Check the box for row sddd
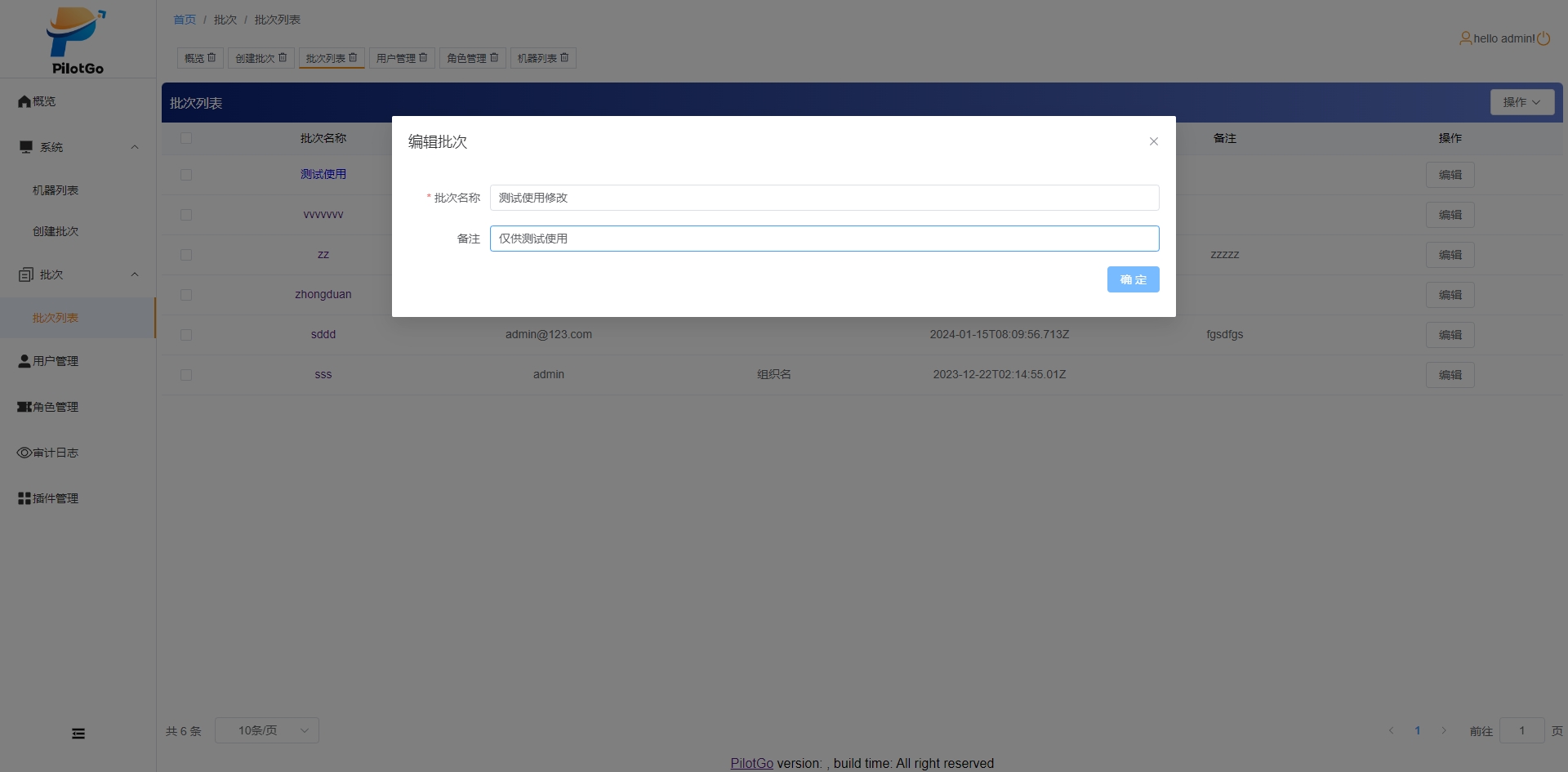 point(186,335)
